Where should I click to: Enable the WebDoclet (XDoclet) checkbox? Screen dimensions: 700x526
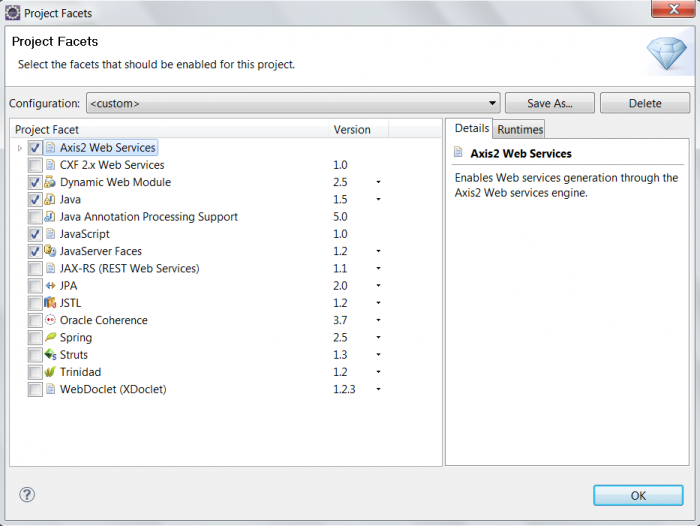[35, 389]
